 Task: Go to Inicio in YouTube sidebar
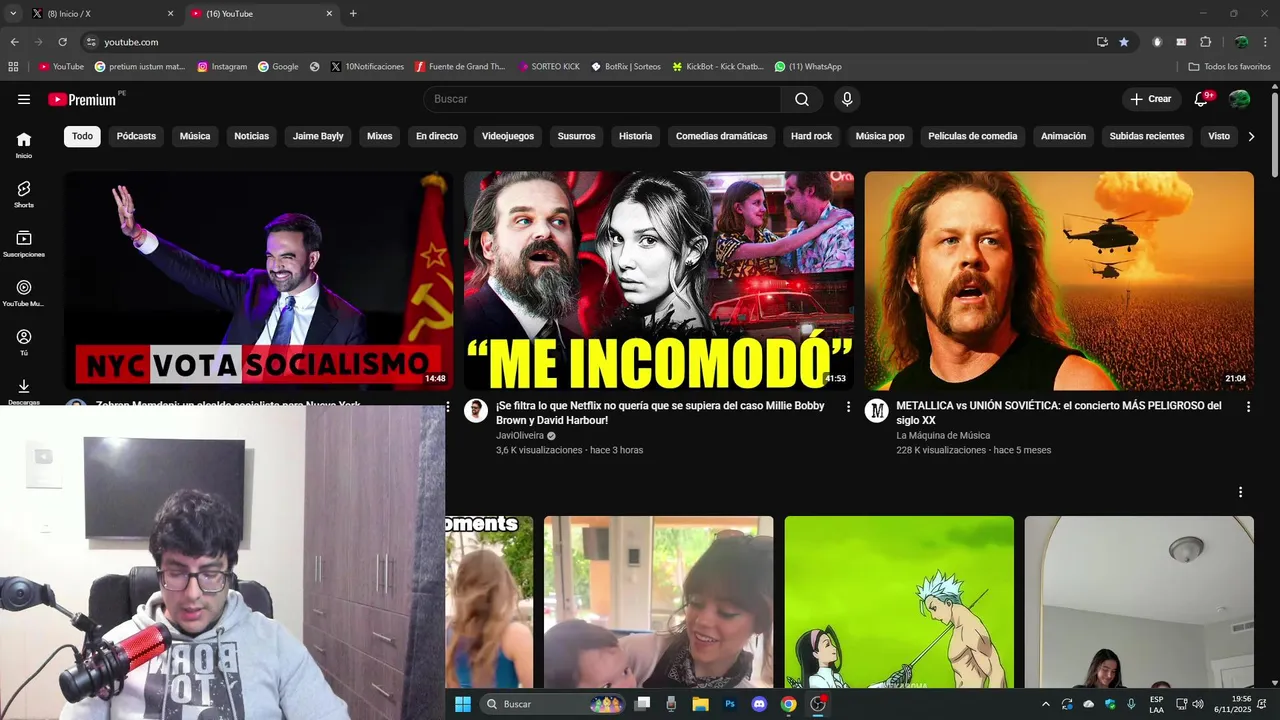[x=24, y=145]
